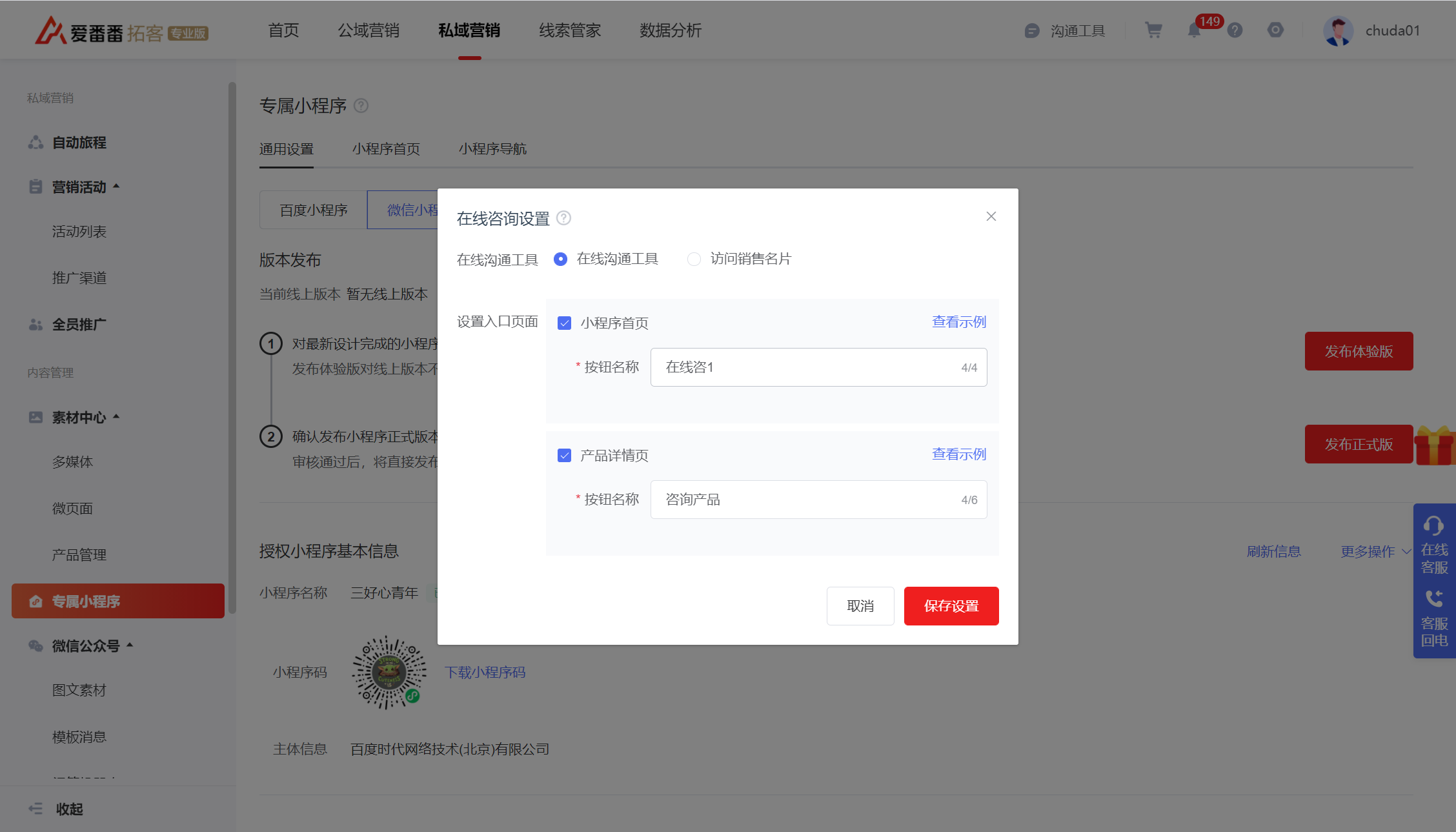
Task: Click the 微信公众号 sidebar icon
Action: pyautogui.click(x=36, y=645)
